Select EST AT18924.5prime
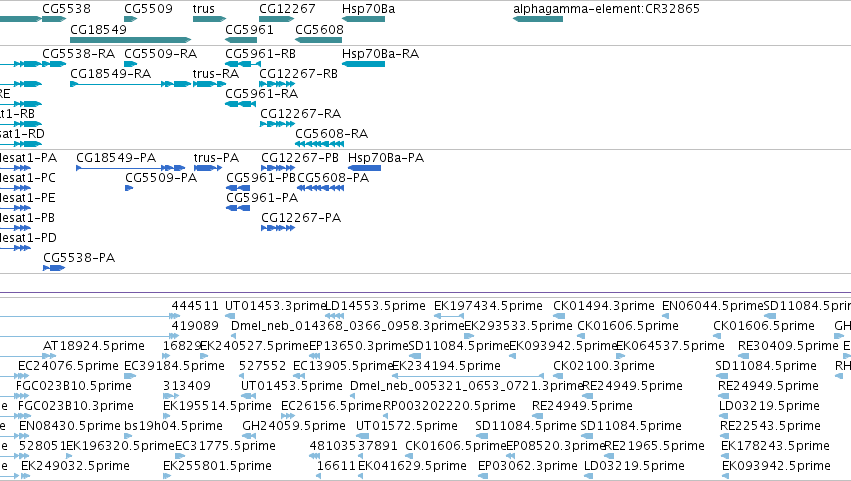This screenshot has width=851, height=481. click(x=49, y=356)
